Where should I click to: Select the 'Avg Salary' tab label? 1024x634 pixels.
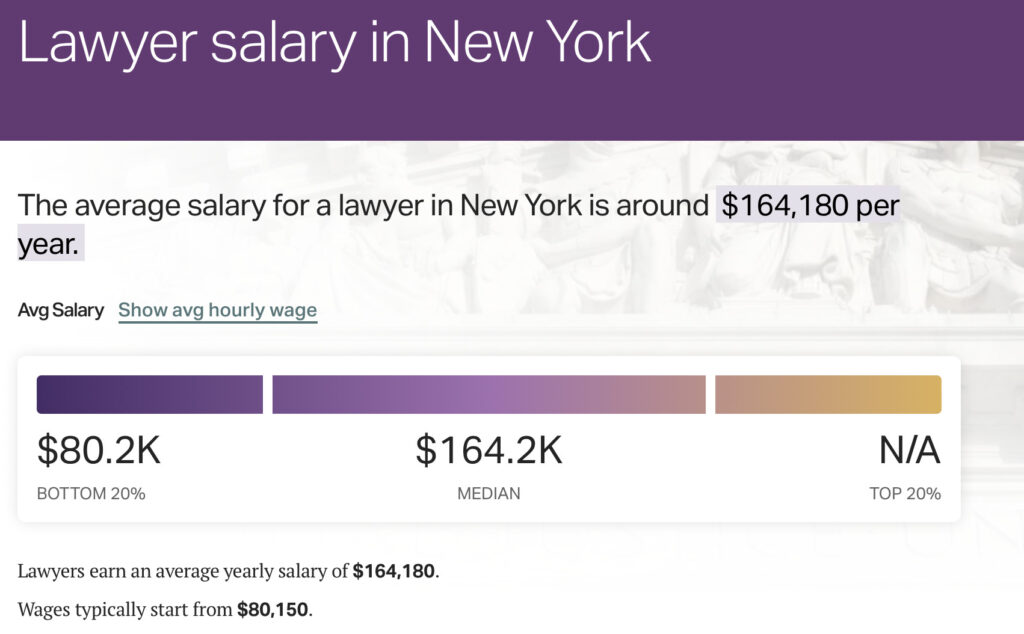click(x=61, y=310)
